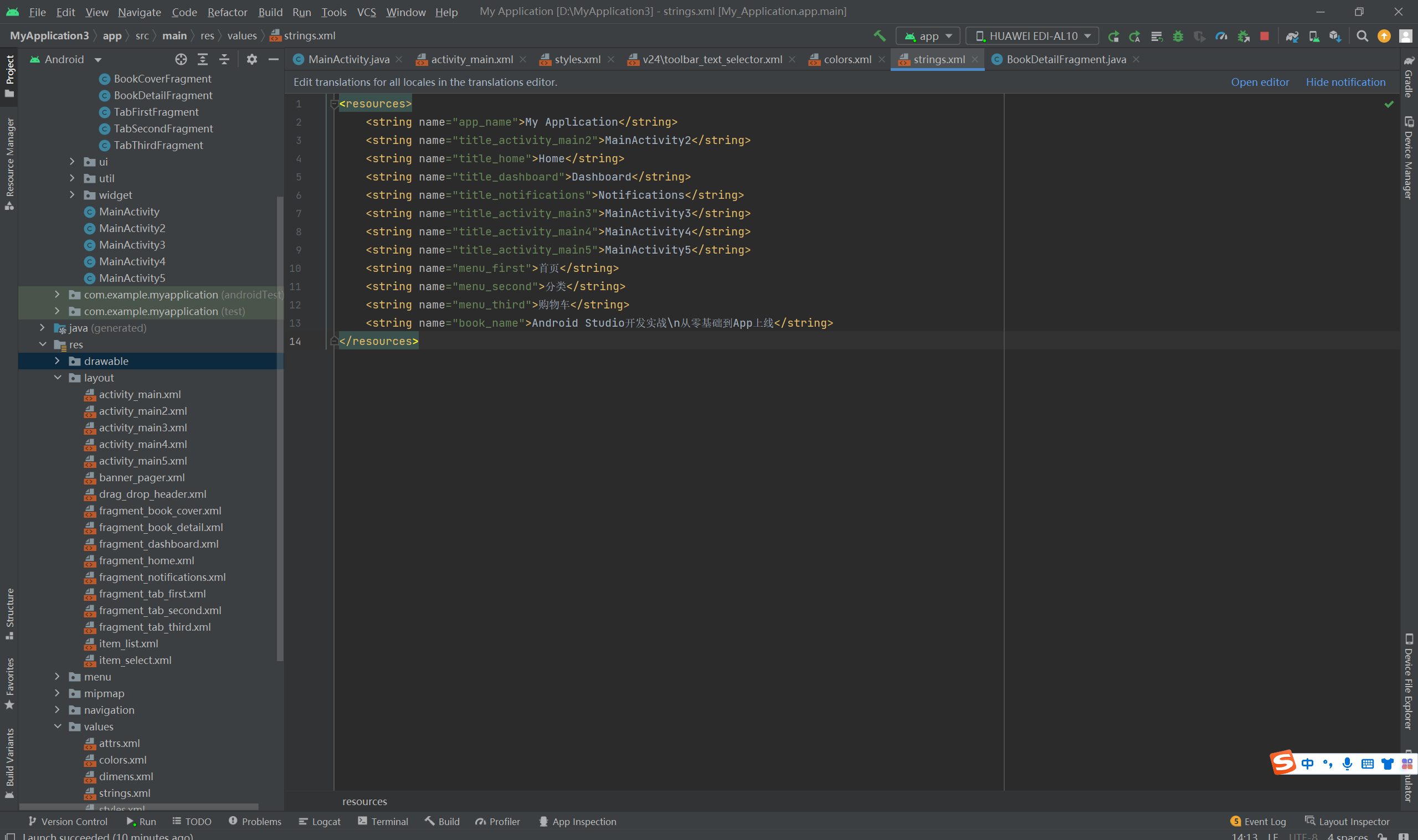Click the green Debug app bug icon

pyautogui.click(x=1178, y=36)
